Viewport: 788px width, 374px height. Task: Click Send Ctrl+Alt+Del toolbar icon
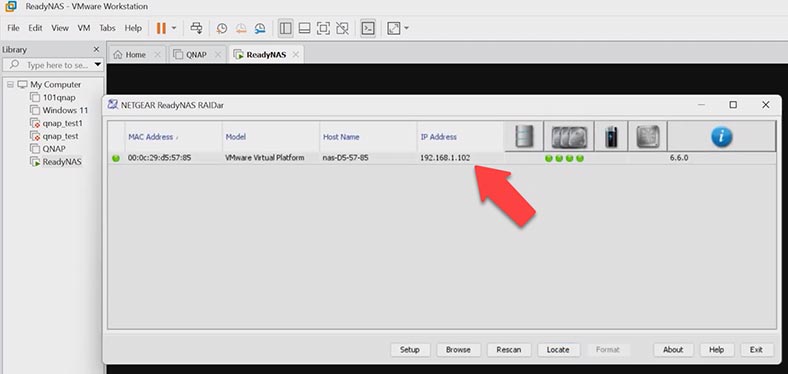pos(196,28)
